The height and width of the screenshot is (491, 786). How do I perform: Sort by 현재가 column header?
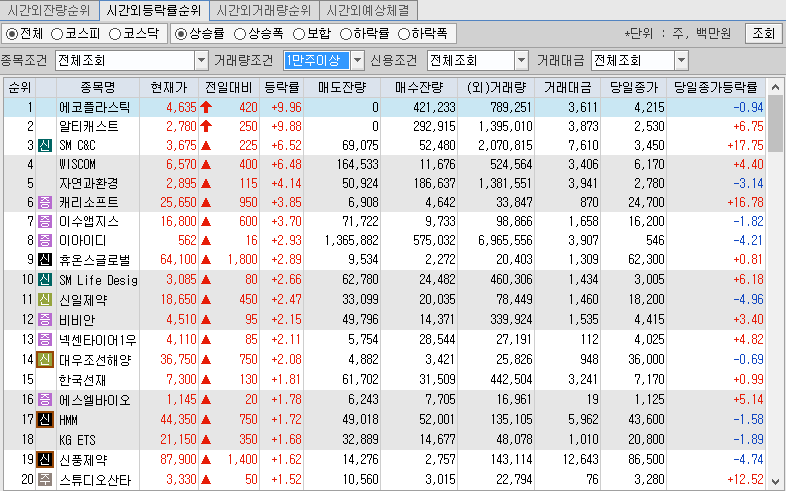point(169,88)
